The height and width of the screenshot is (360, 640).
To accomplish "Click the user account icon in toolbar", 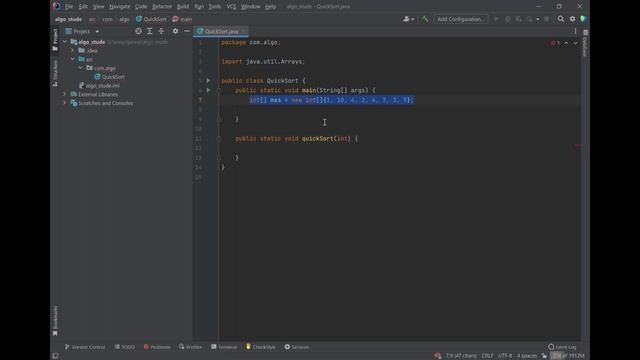I will tap(408, 19).
